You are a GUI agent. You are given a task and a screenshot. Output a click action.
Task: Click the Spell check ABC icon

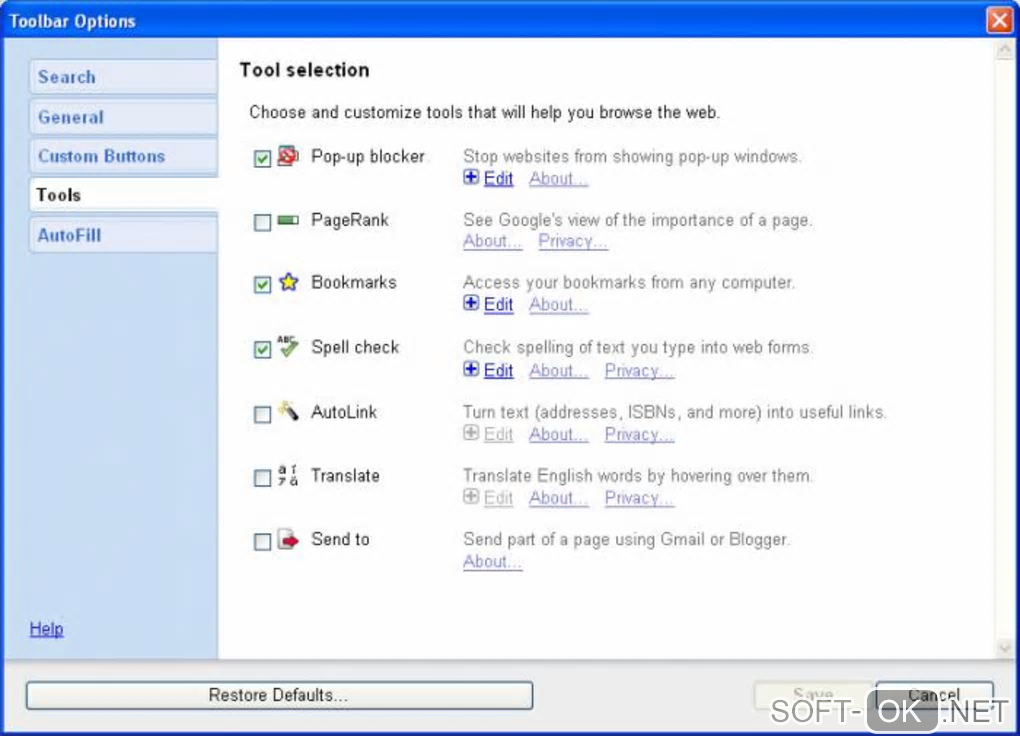point(288,346)
